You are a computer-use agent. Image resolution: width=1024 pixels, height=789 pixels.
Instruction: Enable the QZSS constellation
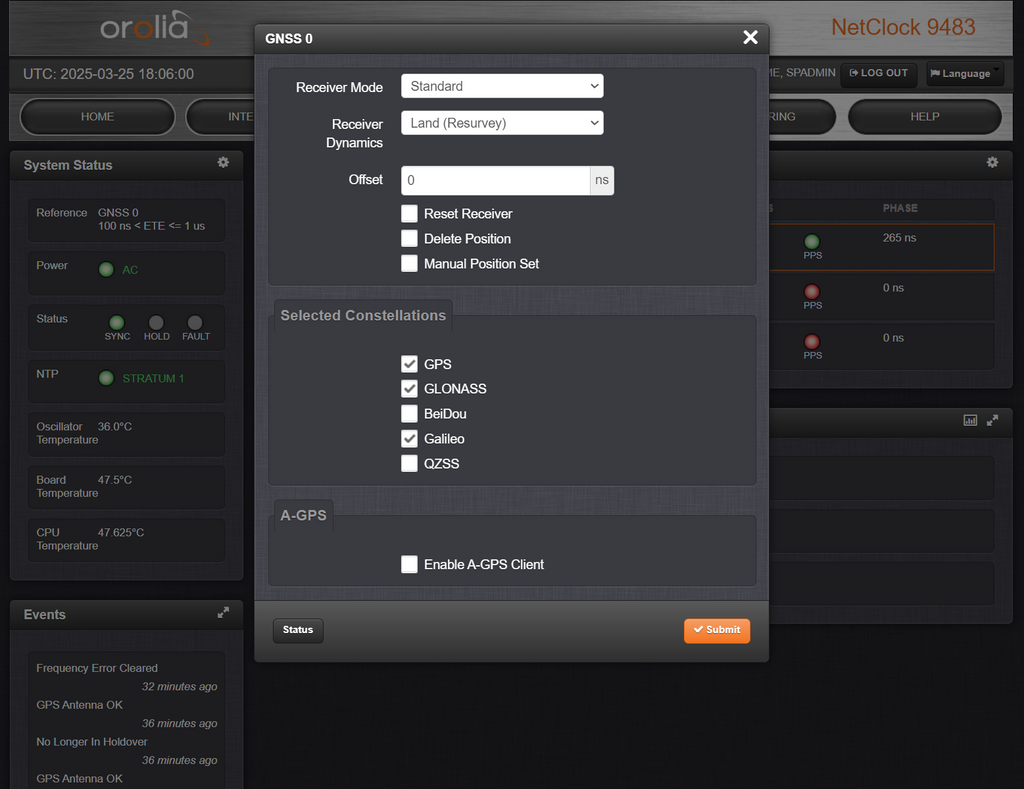point(409,463)
